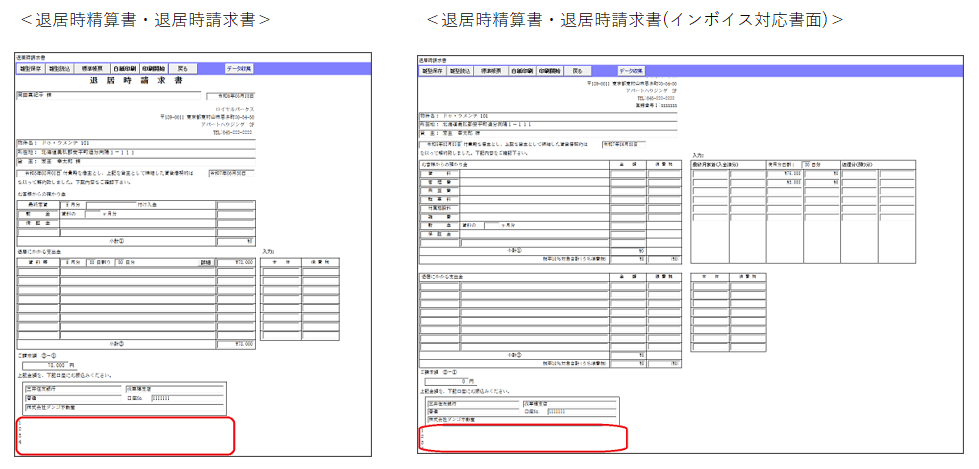Click 雛型保存 button in left 退居時請求書 form

pyautogui.click(x=30, y=68)
